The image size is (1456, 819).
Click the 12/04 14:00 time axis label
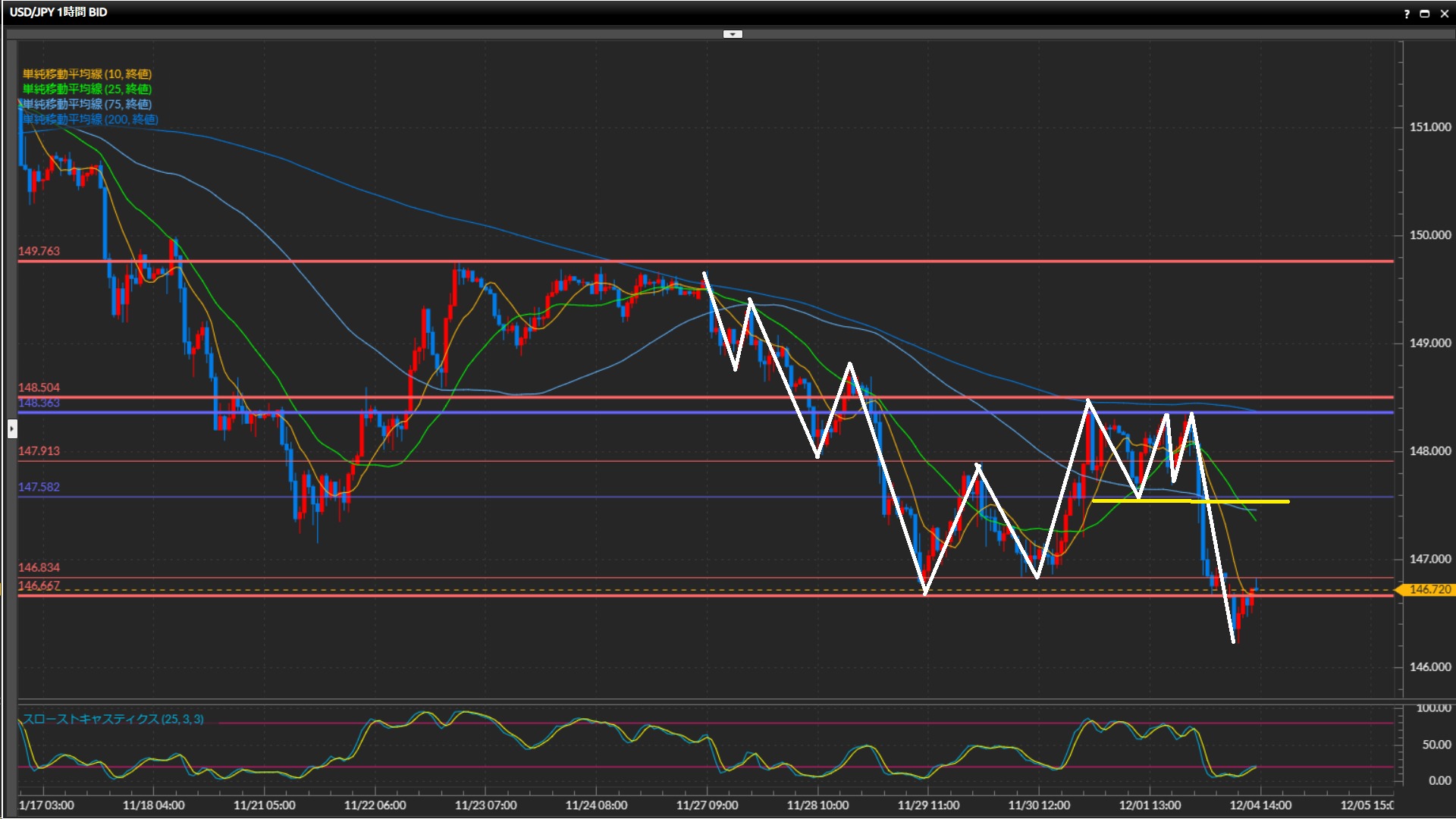(1260, 805)
